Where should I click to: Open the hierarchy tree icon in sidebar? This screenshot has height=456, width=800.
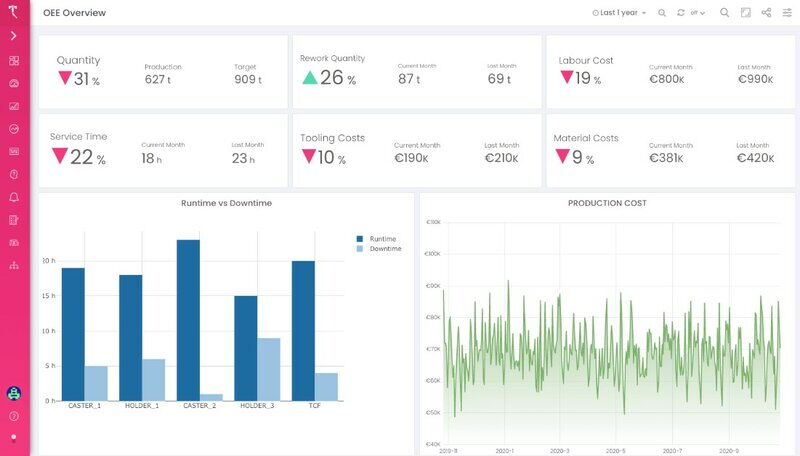14,266
